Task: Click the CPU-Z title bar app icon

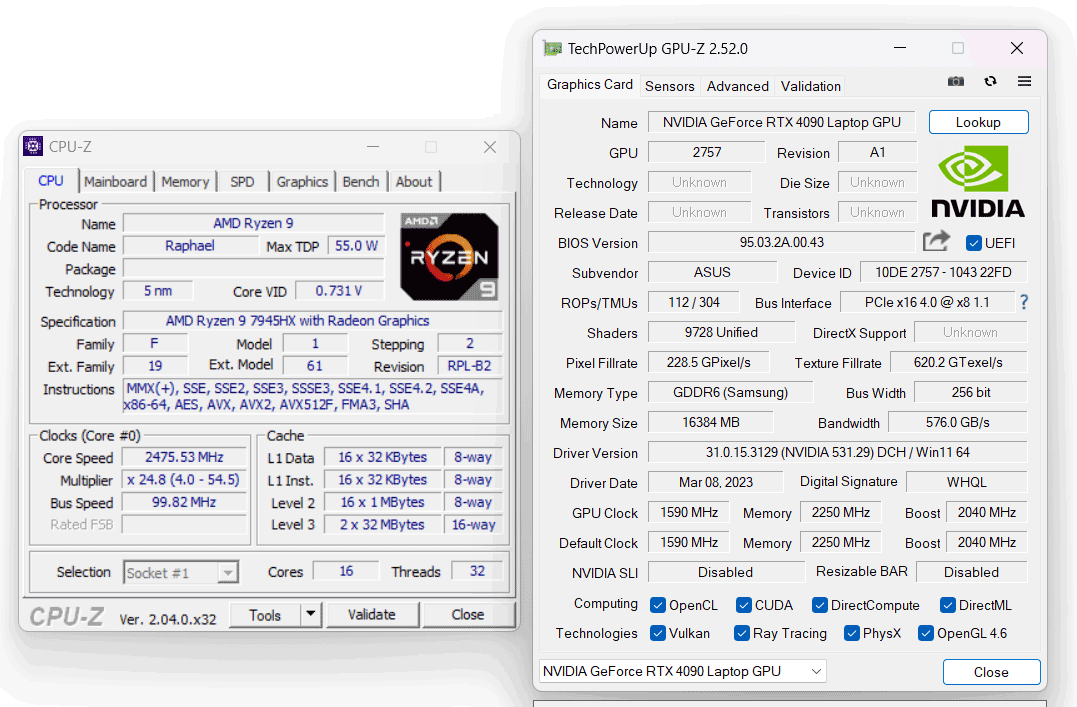Action: pyautogui.click(x=33, y=147)
